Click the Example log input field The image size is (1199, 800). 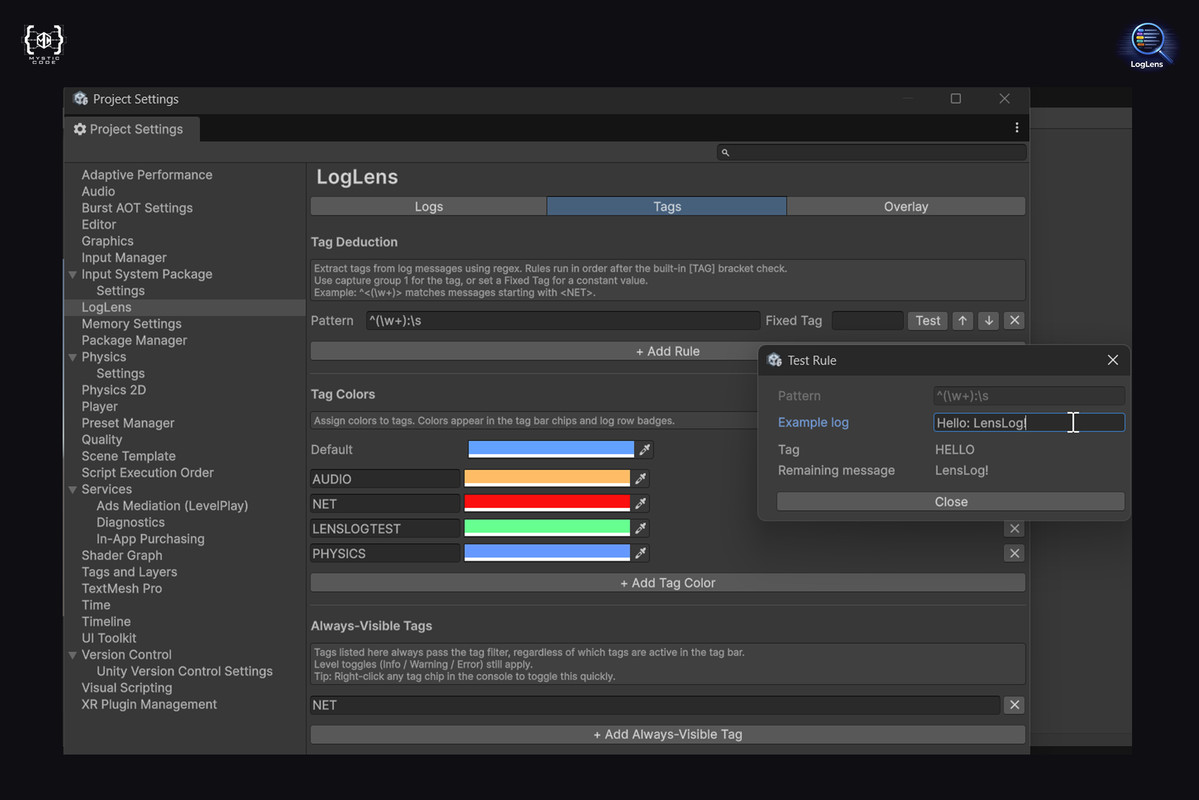pos(1028,422)
